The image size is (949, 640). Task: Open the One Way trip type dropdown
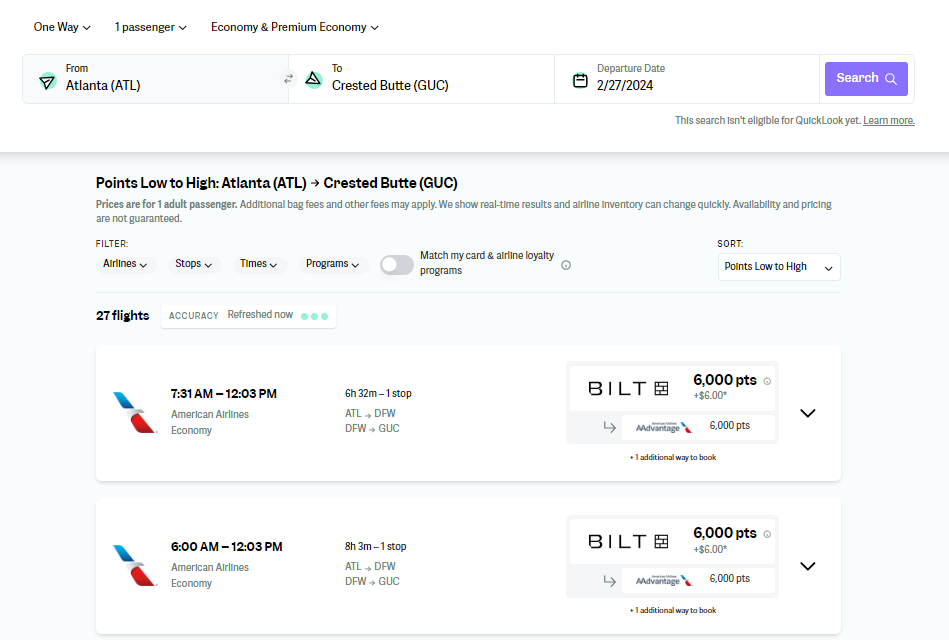(62, 27)
